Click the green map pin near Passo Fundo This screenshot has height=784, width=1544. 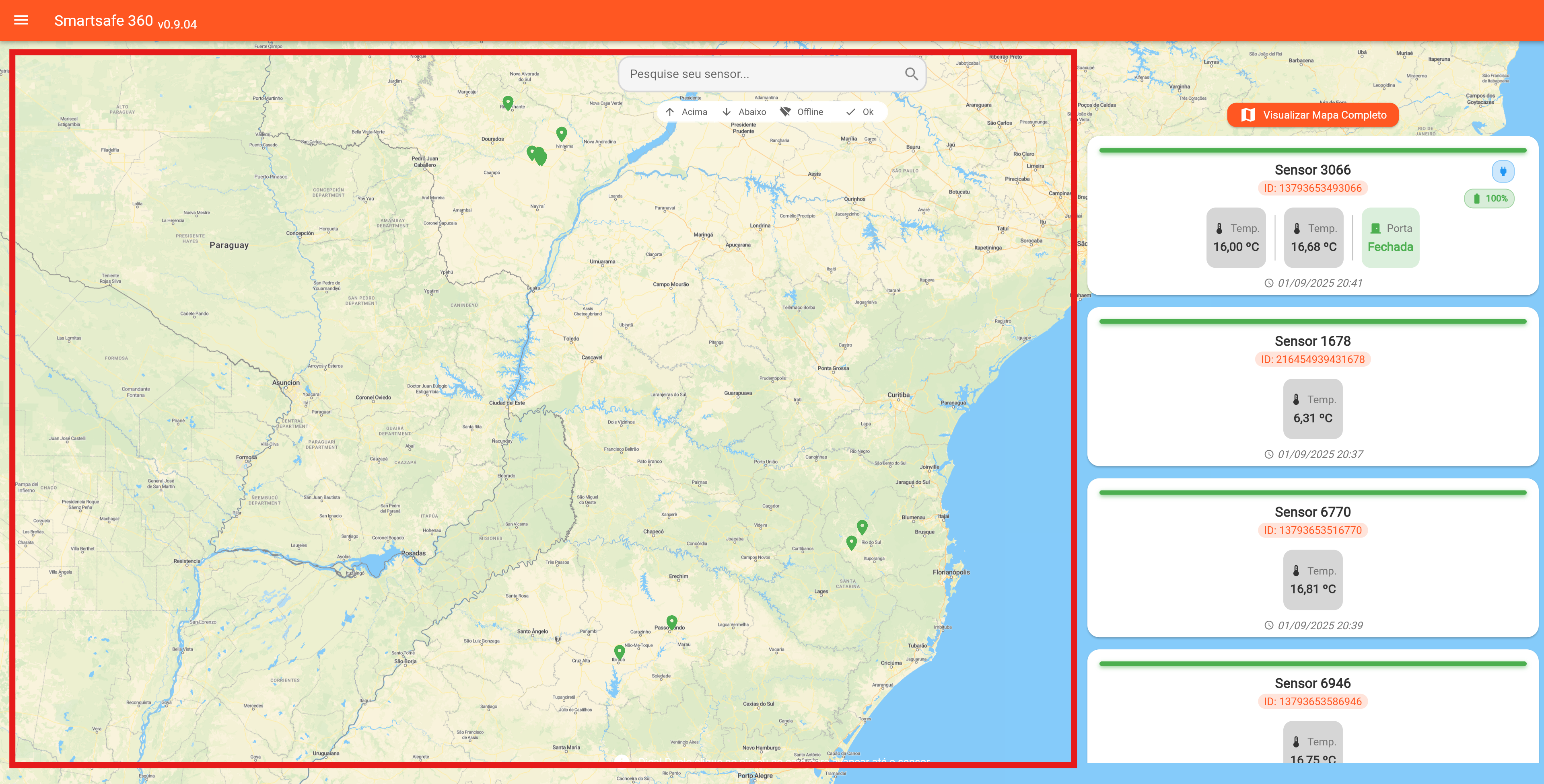point(672,622)
